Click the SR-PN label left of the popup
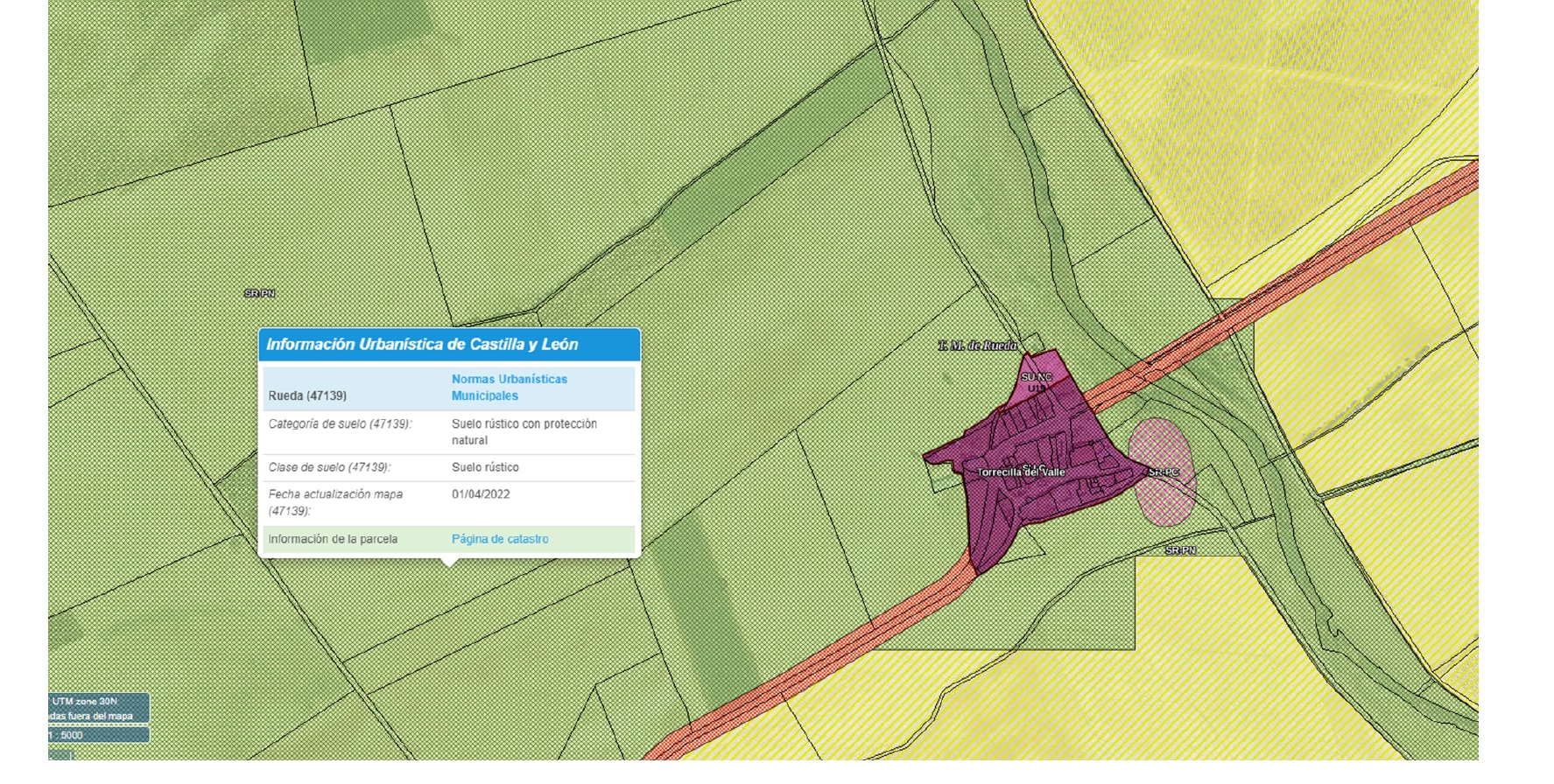1554x784 pixels. pyautogui.click(x=260, y=294)
